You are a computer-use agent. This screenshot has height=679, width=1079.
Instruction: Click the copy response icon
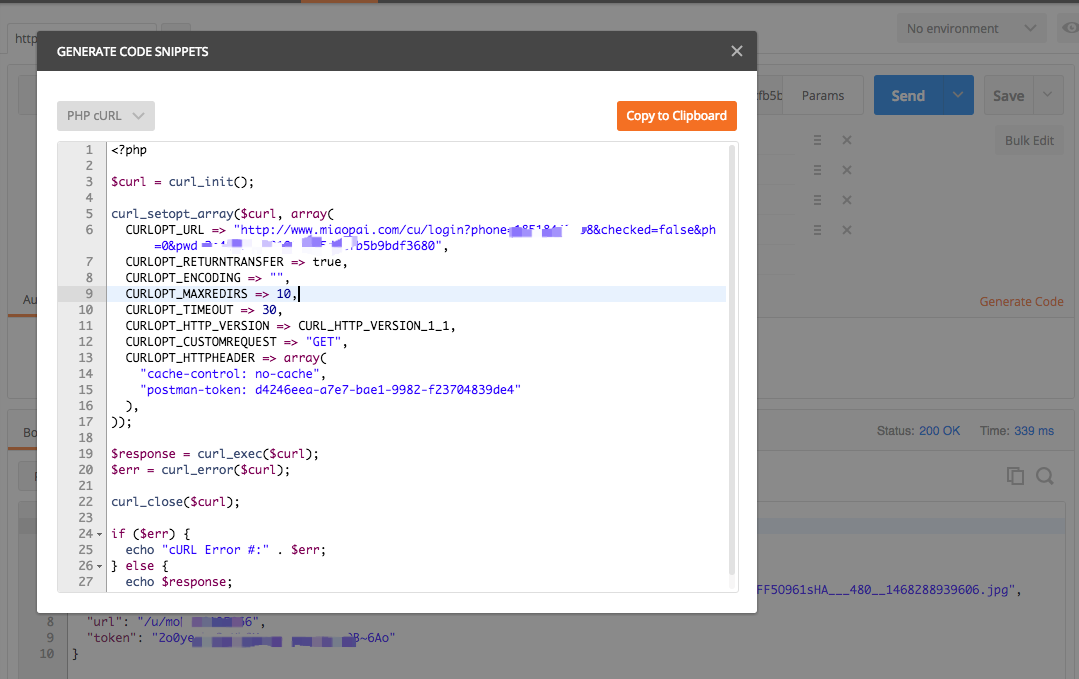tap(1015, 476)
